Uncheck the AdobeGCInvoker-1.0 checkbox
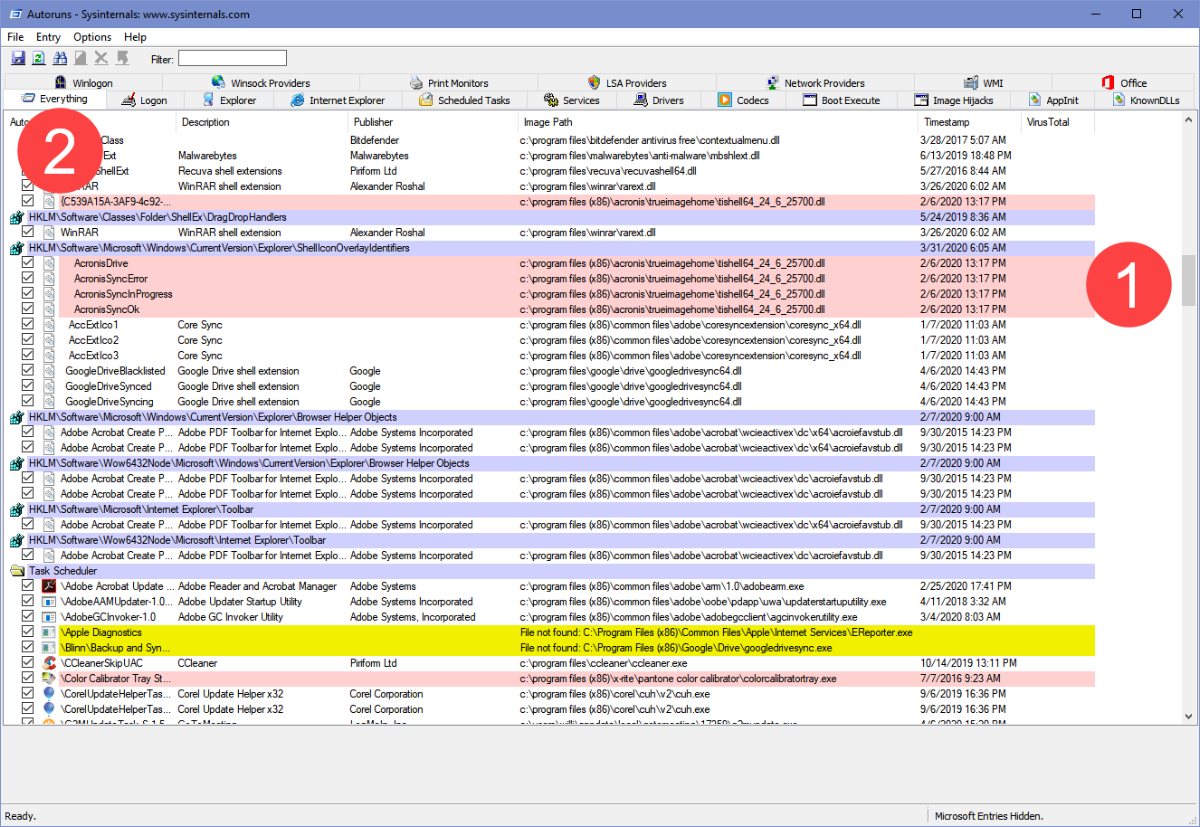Screen dimensions: 1200x827 coord(28,617)
